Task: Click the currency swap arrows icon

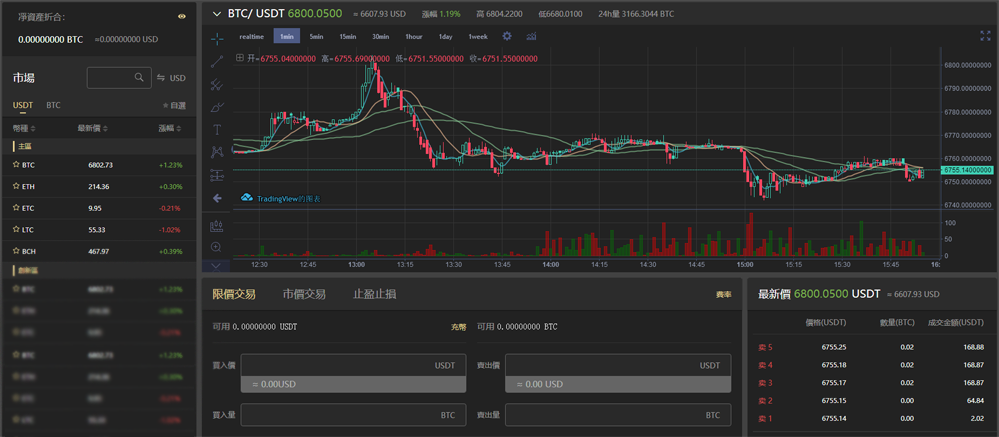Action: tap(161, 78)
